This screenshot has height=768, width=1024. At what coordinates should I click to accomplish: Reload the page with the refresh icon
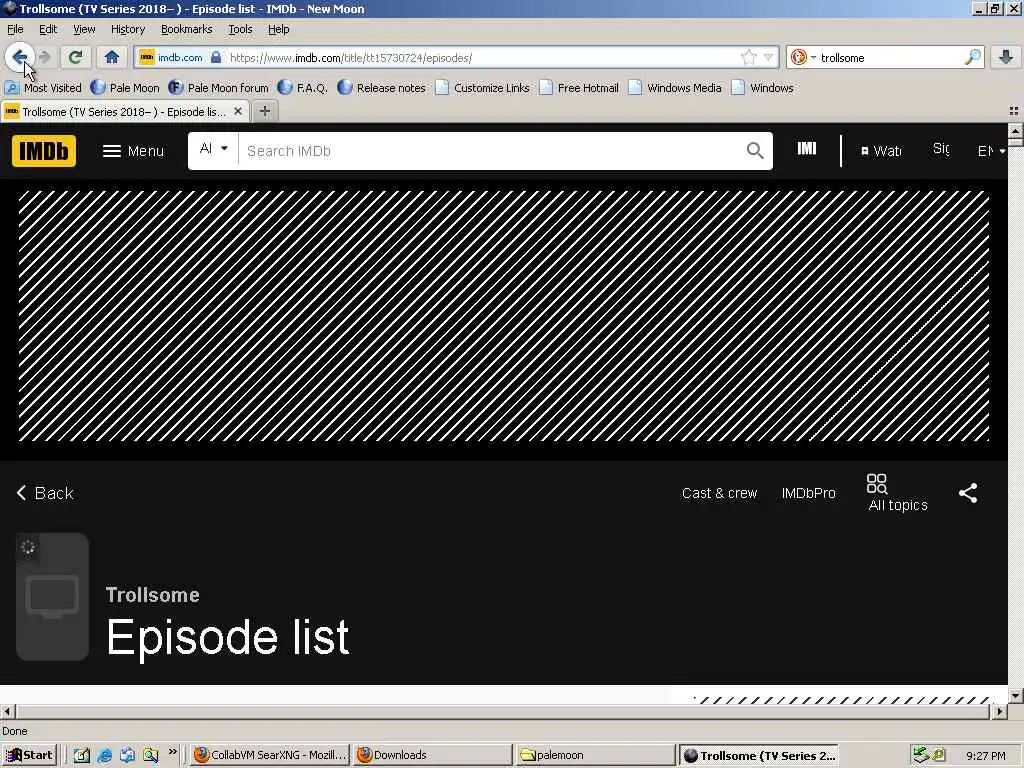pyautogui.click(x=75, y=57)
